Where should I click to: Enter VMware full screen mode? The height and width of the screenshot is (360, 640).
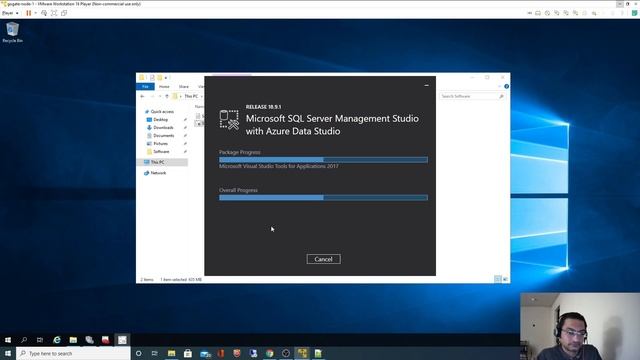(54, 13)
